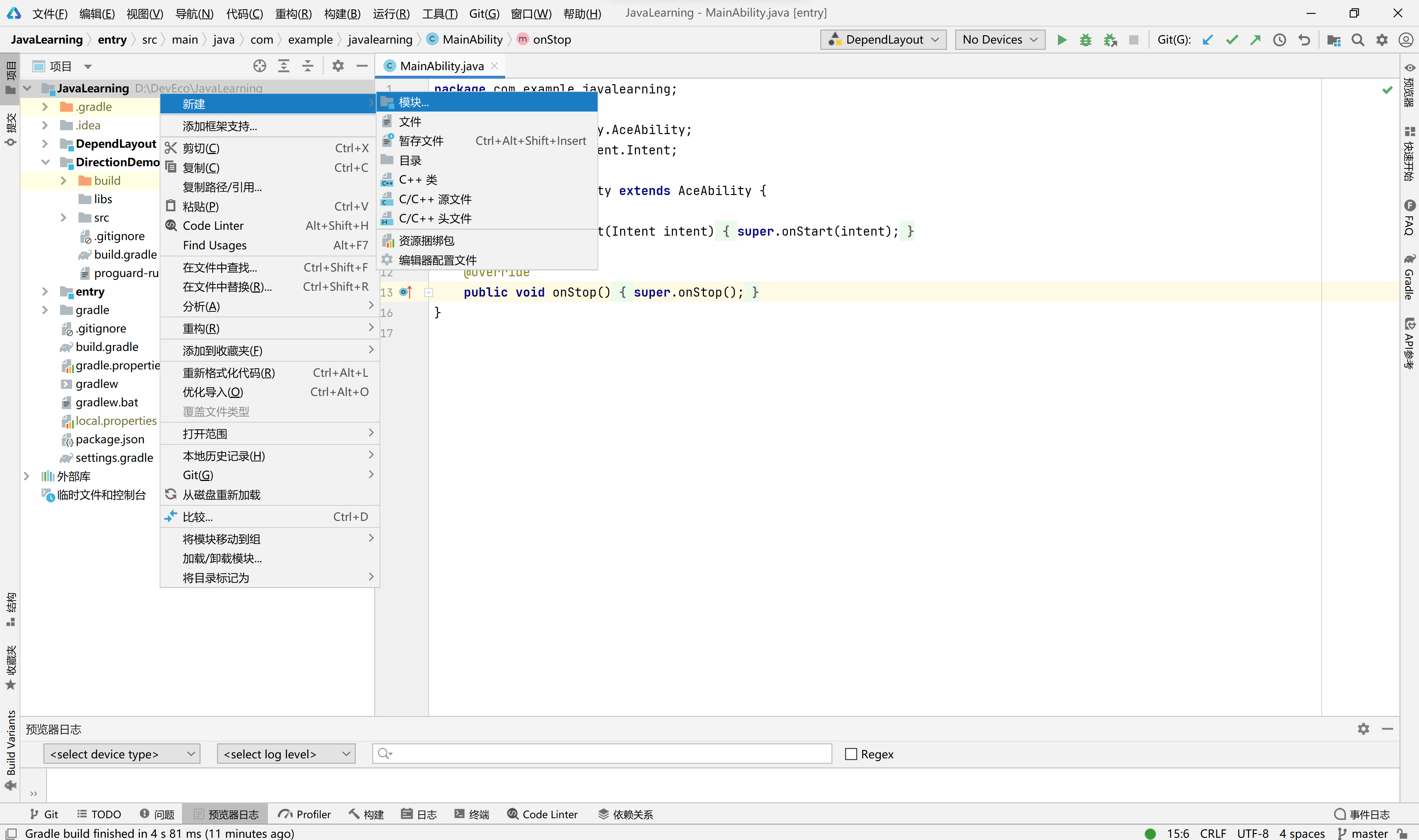Image resolution: width=1419 pixels, height=840 pixels.
Task: Enable the Regex checkbox
Action: pos(851,754)
